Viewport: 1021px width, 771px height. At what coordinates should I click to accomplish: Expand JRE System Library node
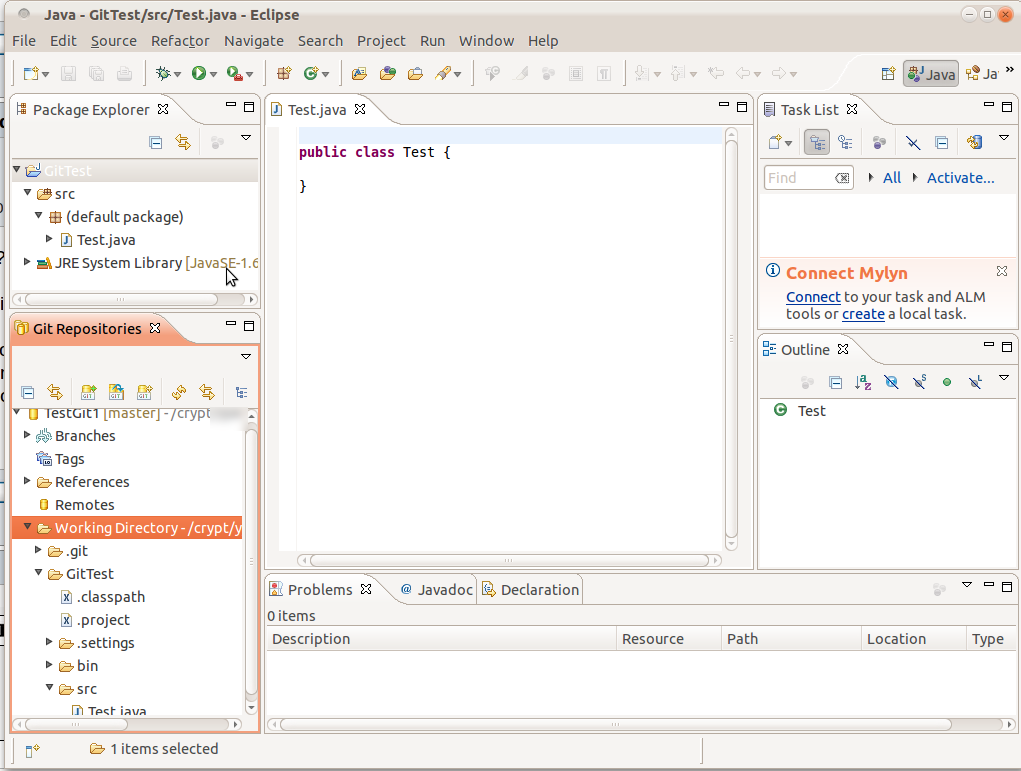[27, 262]
